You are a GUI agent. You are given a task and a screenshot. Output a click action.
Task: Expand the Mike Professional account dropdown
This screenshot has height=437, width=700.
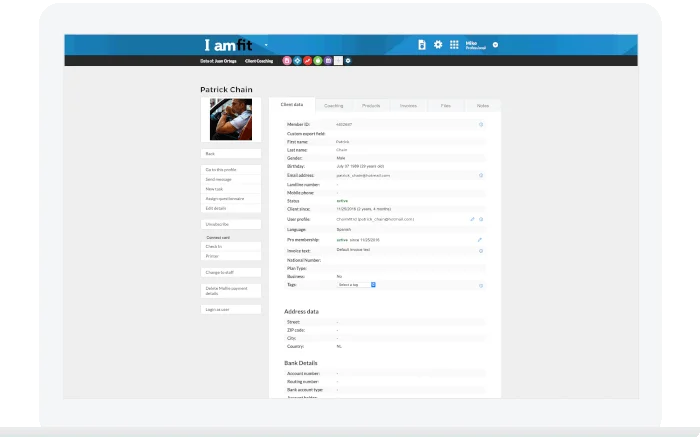pos(496,45)
